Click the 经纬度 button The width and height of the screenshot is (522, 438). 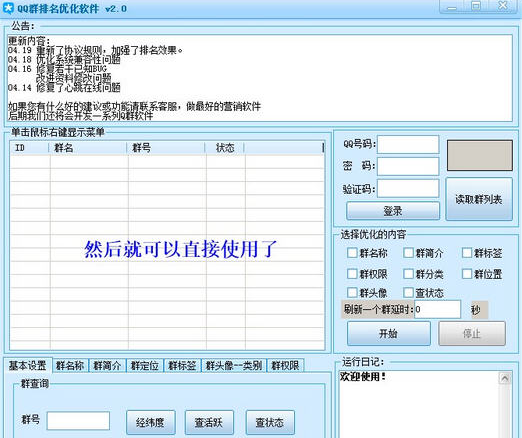tap(150, 422)
